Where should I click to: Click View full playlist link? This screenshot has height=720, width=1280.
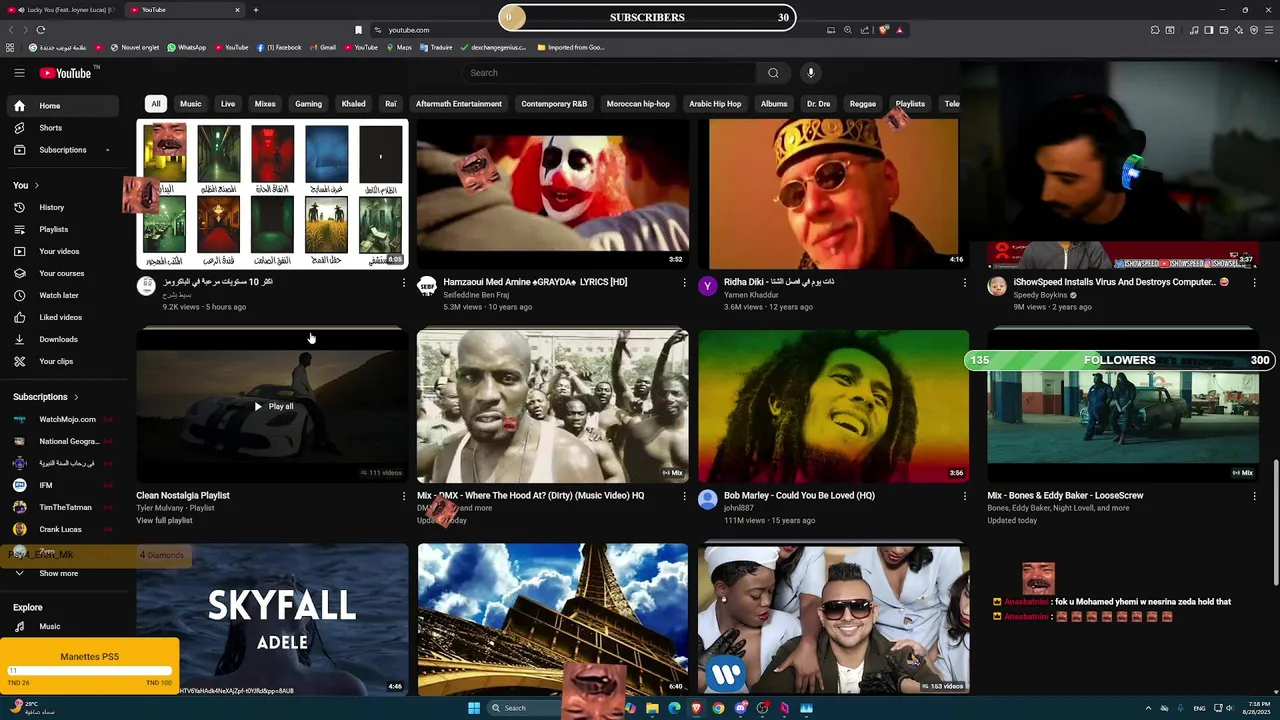tap(164, 521)
